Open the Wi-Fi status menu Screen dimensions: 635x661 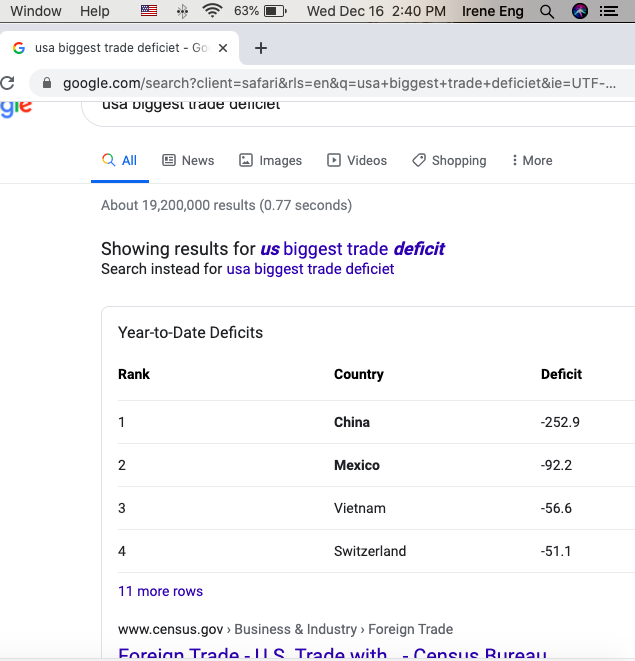[212, 11]
